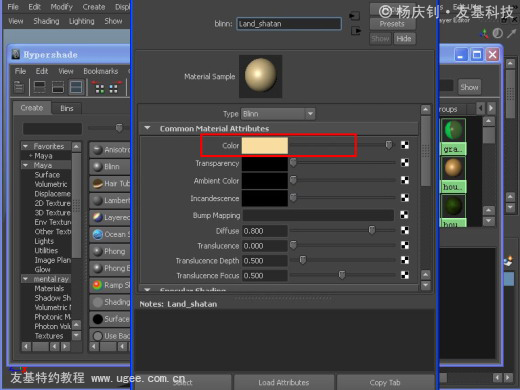The height and width of the screenshot is (390, 520).
Task: Open the material Type dropdown
Action: pyautogui.click(x=278, y=114)
